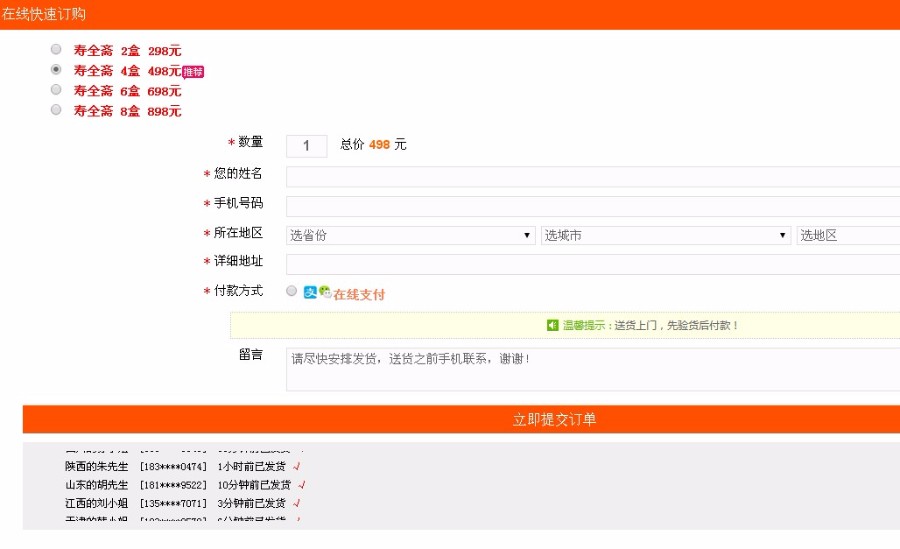Click status text 10分钟前已发货

(254, 485)
